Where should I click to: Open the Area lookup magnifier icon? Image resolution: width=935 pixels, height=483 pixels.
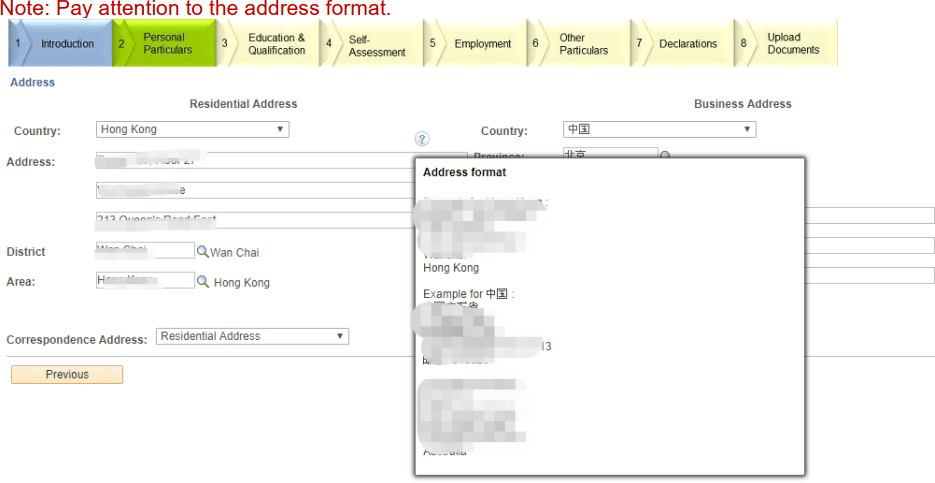[203, 282]
